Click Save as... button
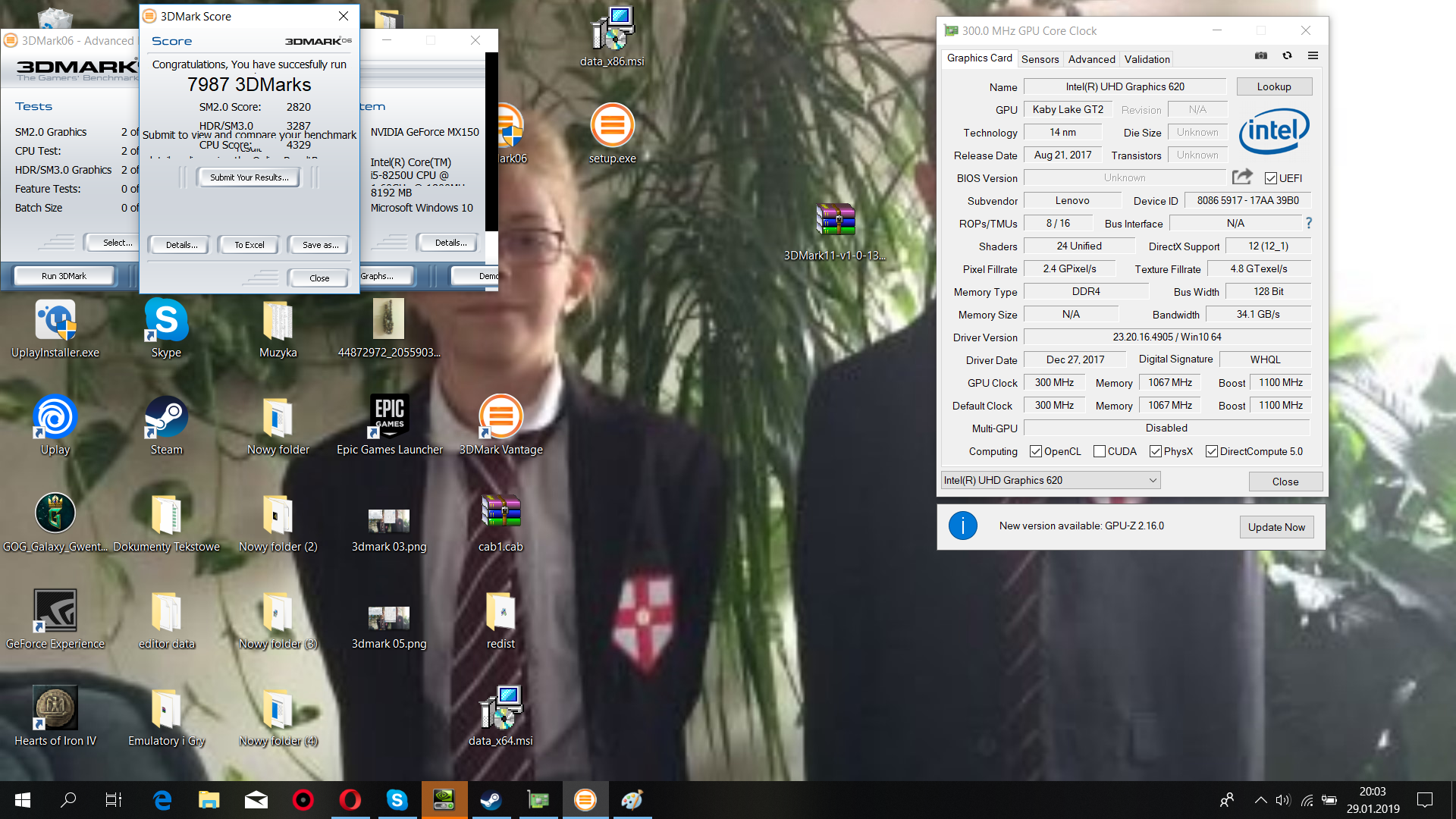 [x=320, y=245]
